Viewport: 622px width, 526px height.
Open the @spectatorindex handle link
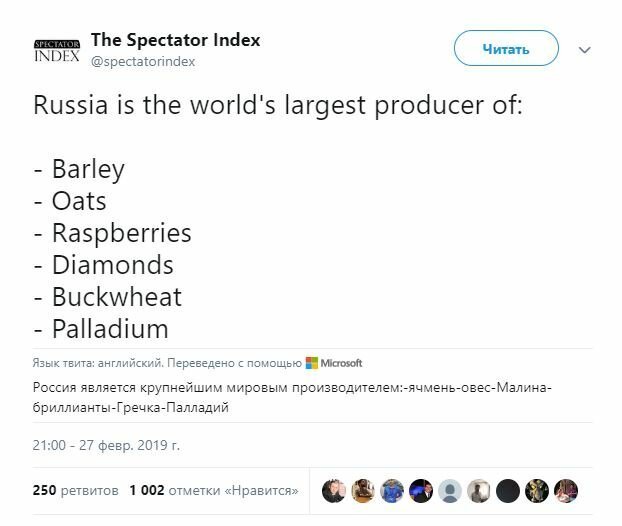point(143,61)
